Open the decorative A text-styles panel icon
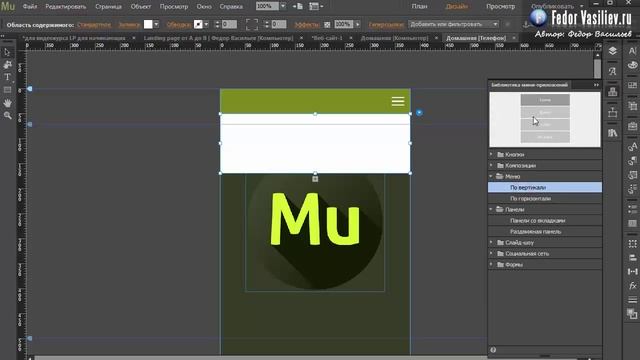The image size is (640, 360). click(x=612, y=71)
